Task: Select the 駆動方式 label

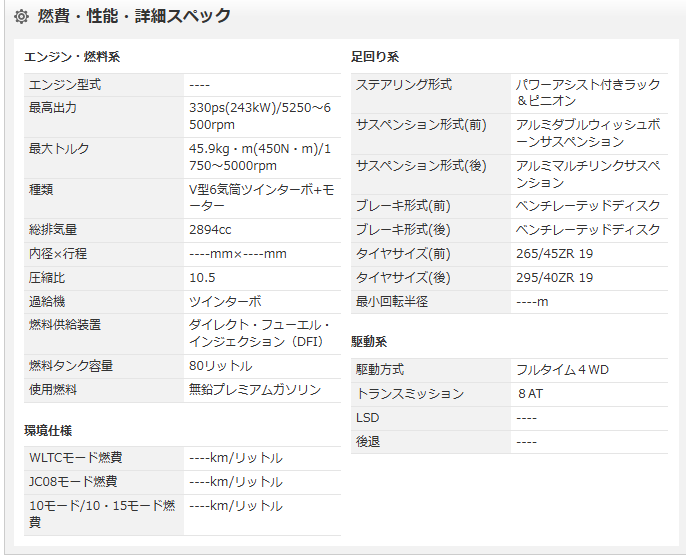Action: point(380,370)
